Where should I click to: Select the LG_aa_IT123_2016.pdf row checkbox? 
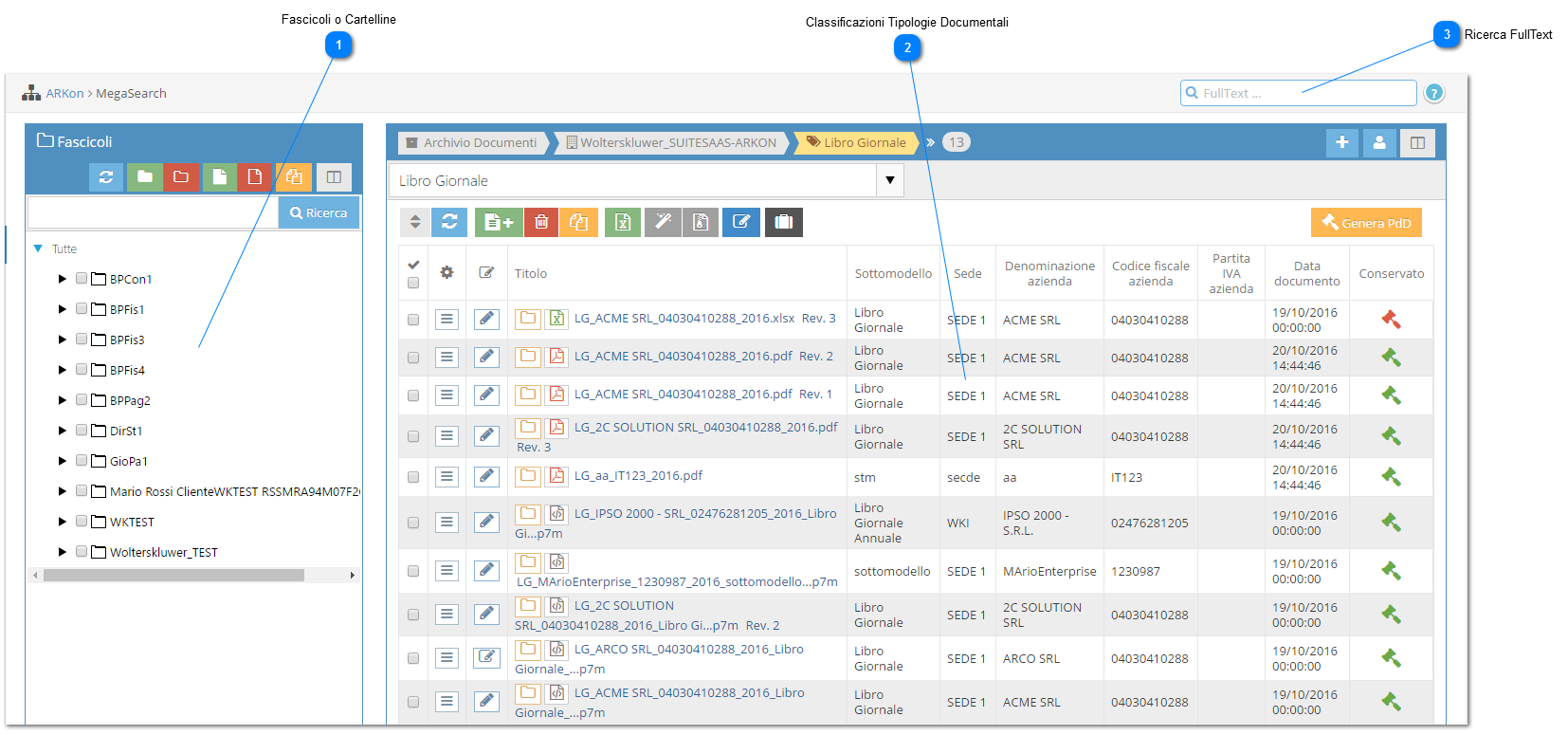tap(413, 477)
